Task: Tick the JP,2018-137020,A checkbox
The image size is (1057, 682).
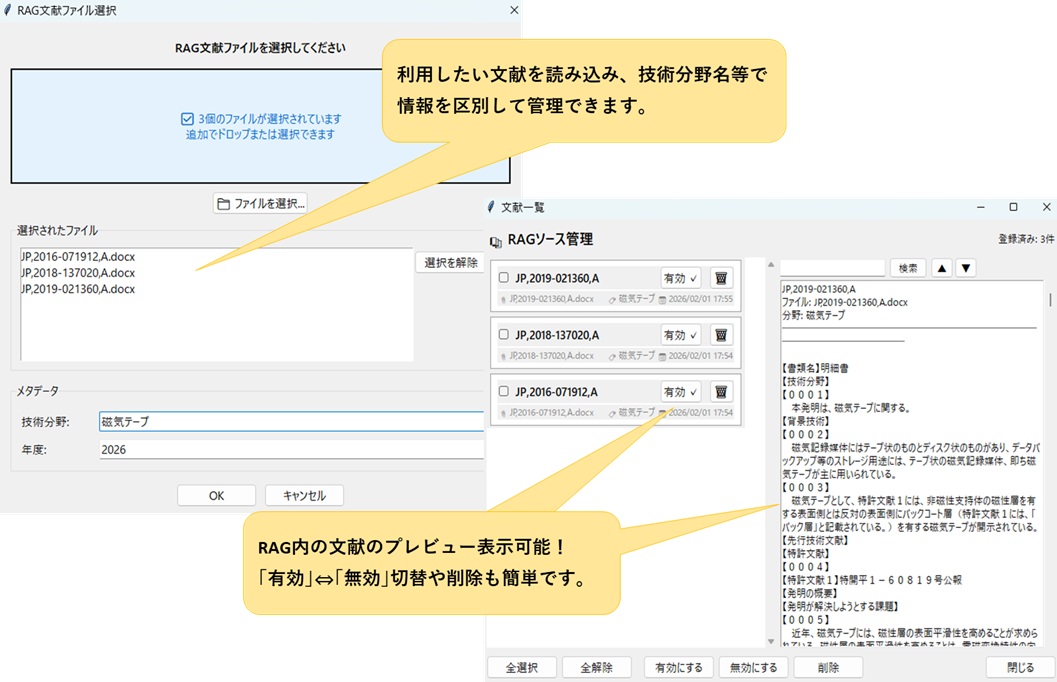Action: coord(504,335)
